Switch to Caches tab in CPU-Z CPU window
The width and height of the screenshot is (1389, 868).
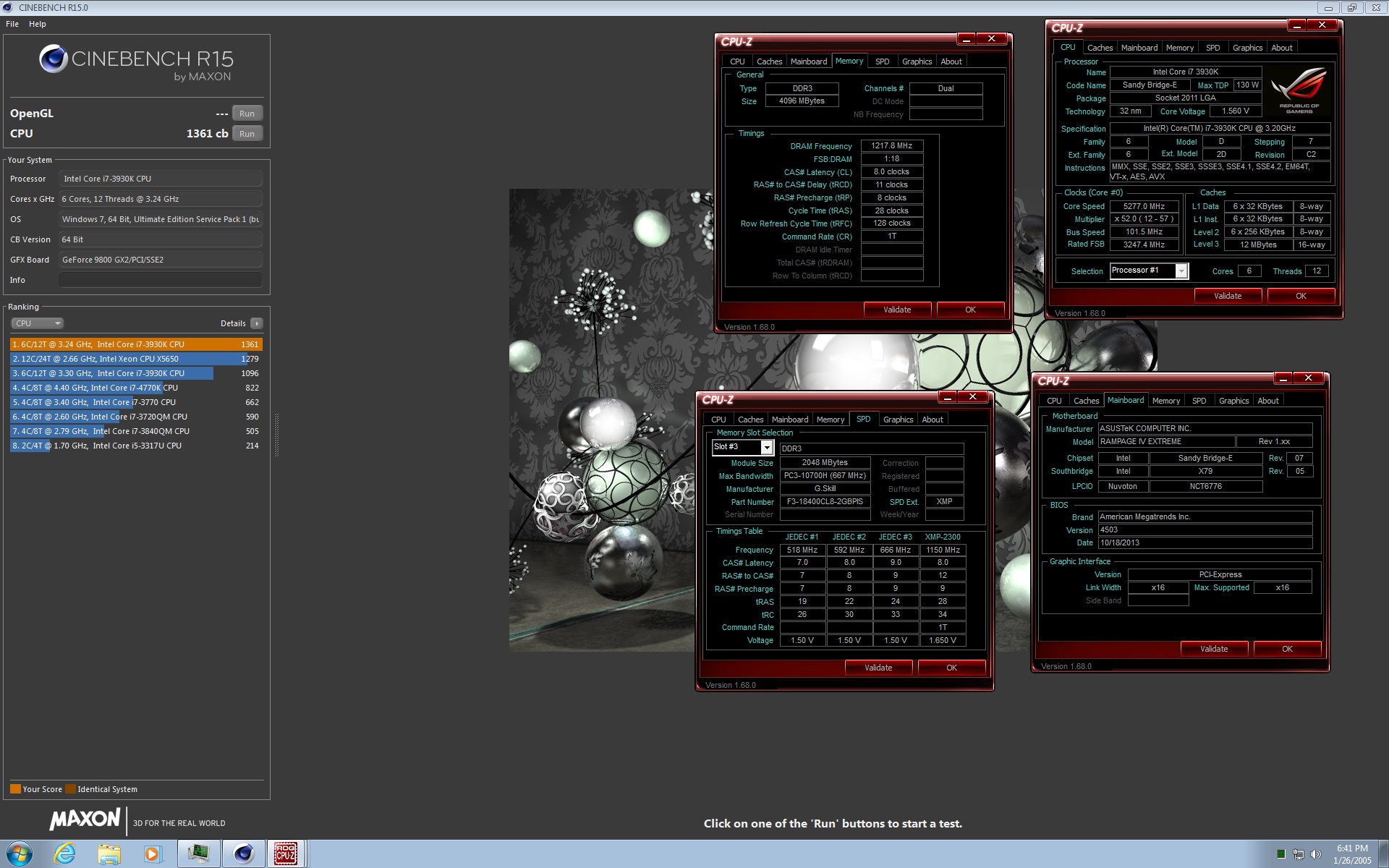[x=1100, y=48]
